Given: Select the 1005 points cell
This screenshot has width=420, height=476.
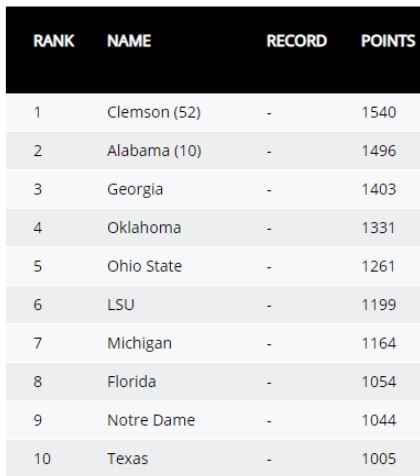Looking at the screenshot, I should pos(379,459).
